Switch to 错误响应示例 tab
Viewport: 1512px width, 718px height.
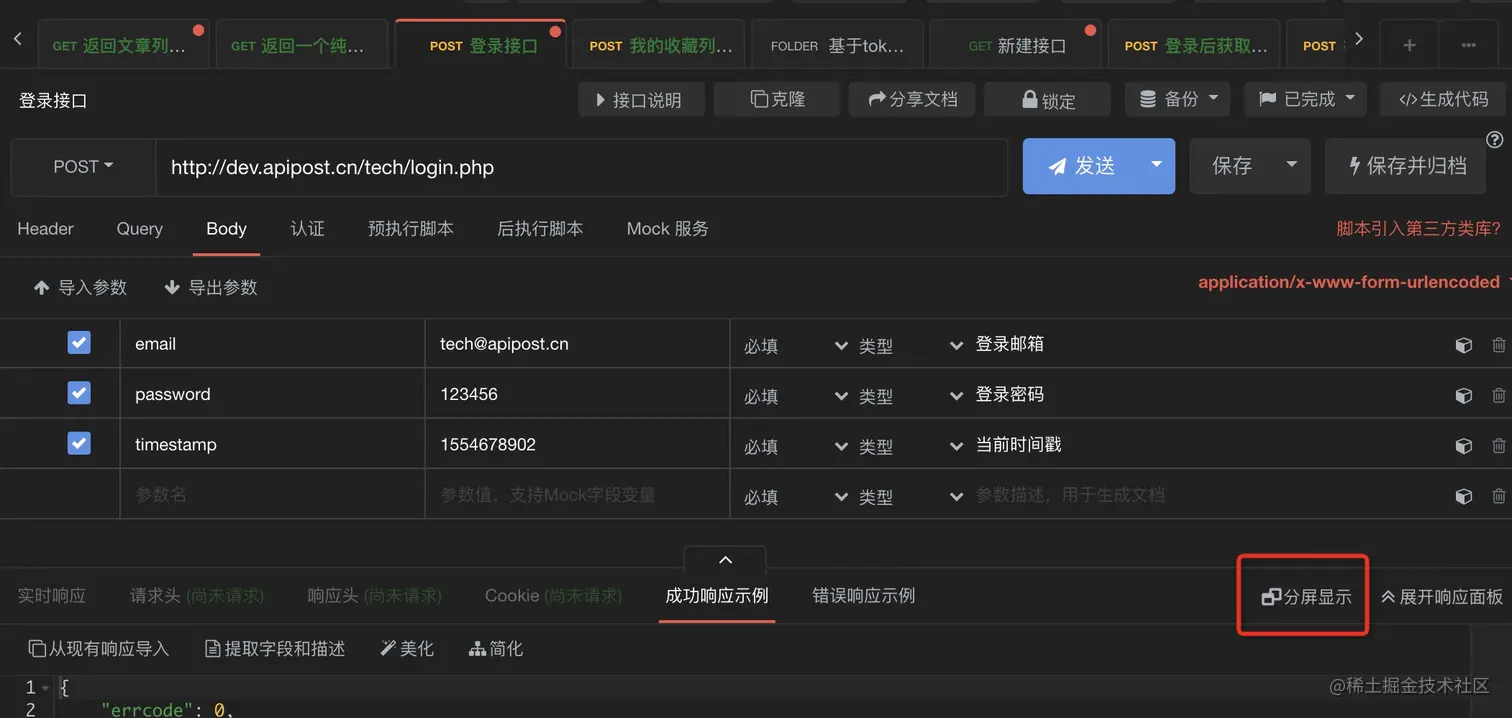[x=864, y=596]
